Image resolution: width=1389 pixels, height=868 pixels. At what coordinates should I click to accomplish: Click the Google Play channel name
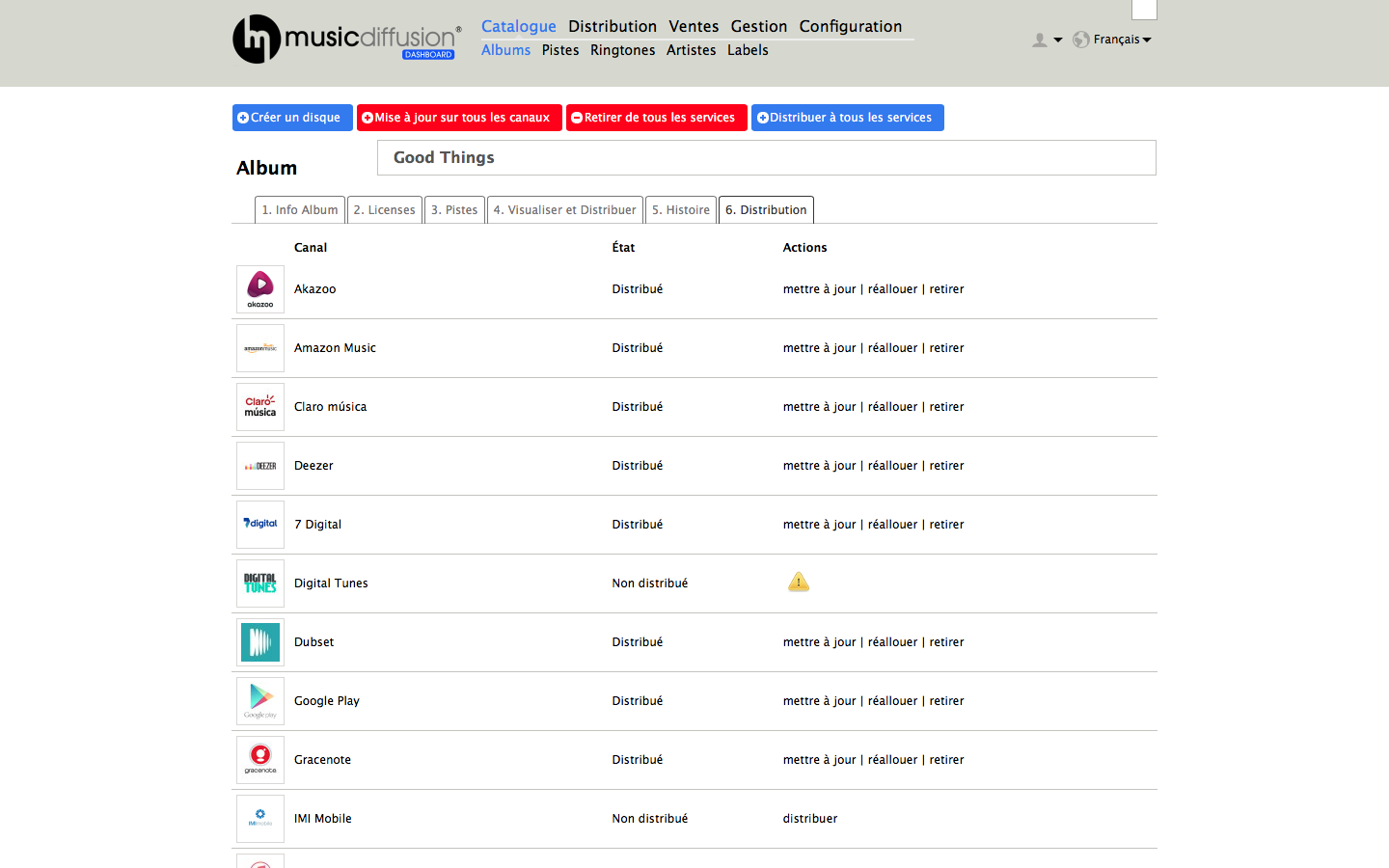coord(327,701)
